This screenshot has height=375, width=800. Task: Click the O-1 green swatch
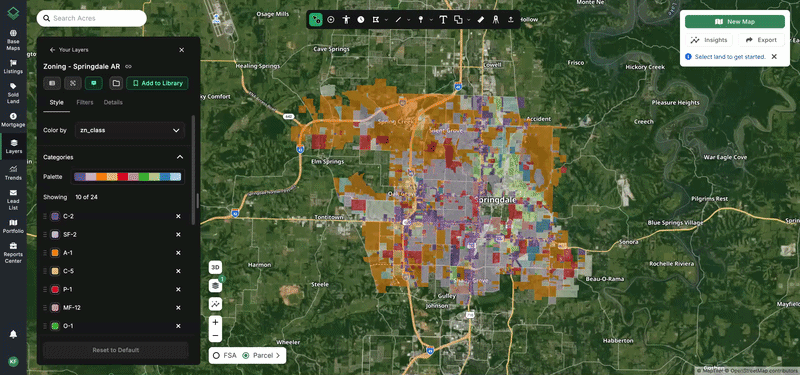[55, 326]
